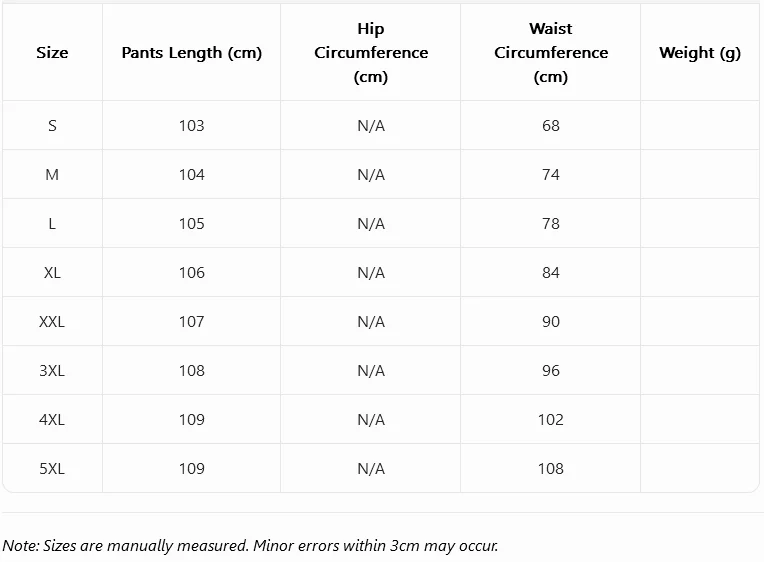Click the Pants Length (cm) header
The width and height of the screenshot is (764, 562).
pyautogui.click(x=191, y=53)
